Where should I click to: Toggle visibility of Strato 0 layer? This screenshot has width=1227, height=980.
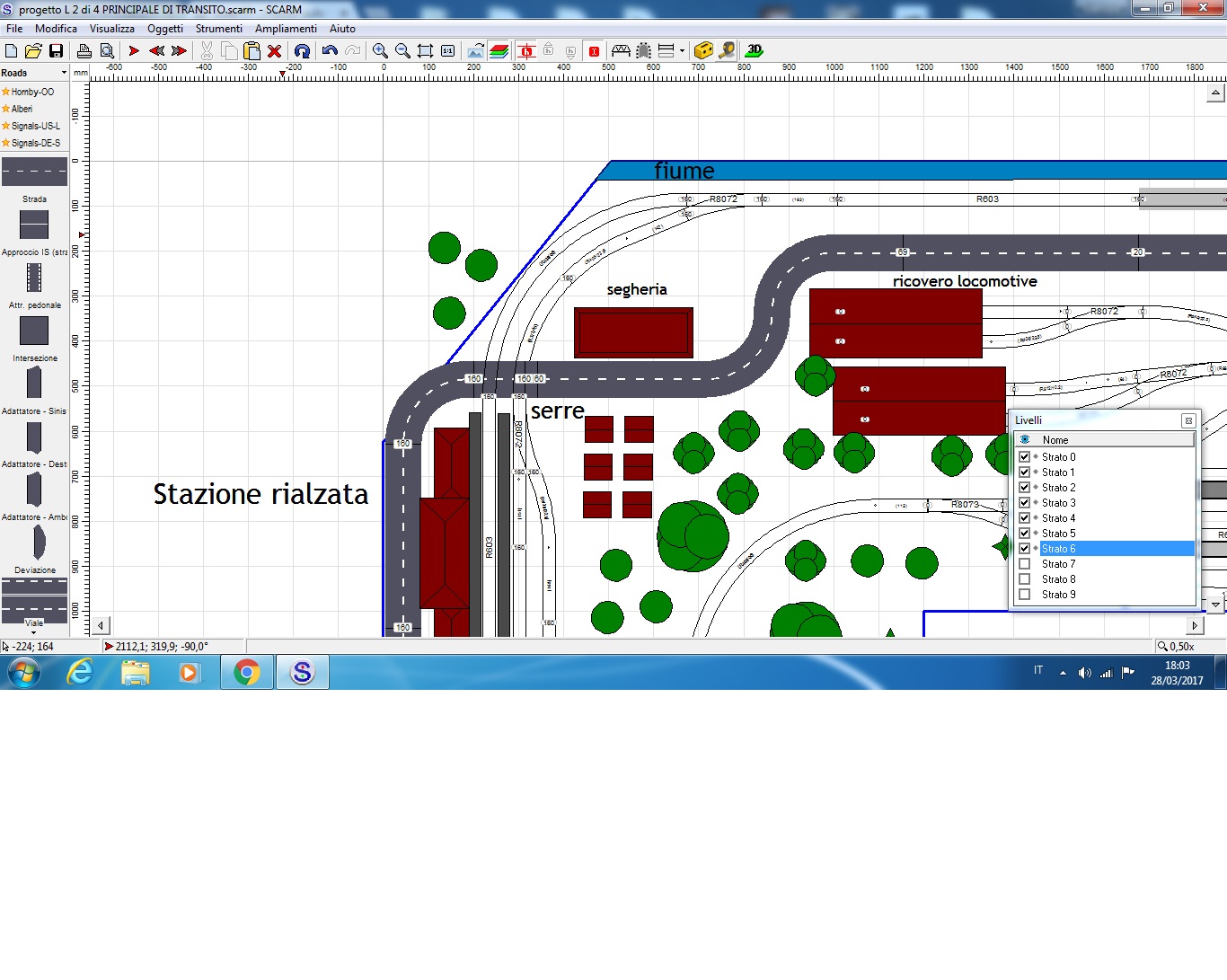[1024, 457]
